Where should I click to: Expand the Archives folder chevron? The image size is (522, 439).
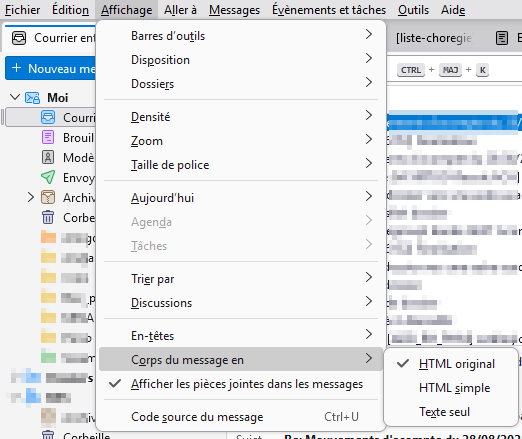click(x=31, y=197)
